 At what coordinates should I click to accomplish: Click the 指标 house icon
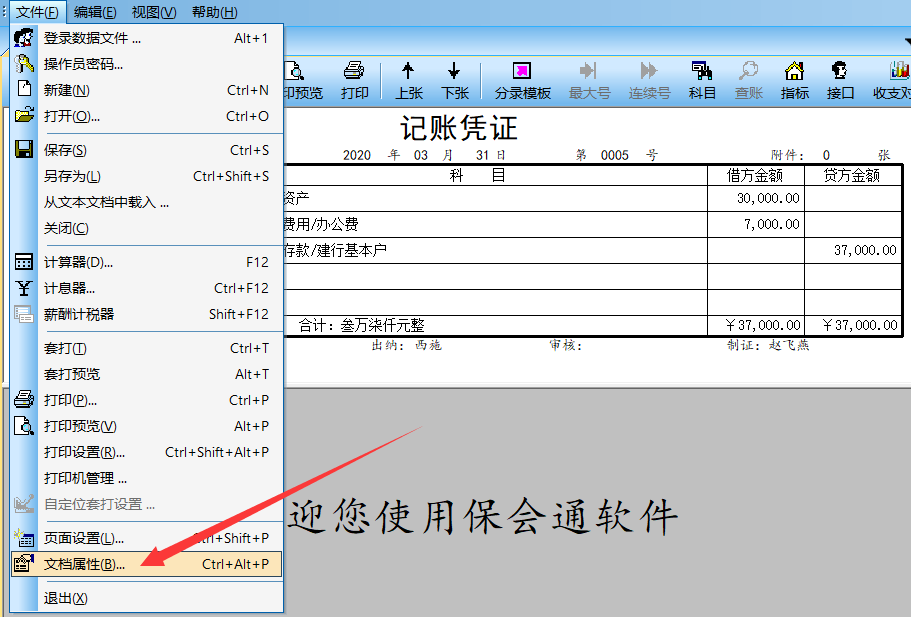point(794,80)
